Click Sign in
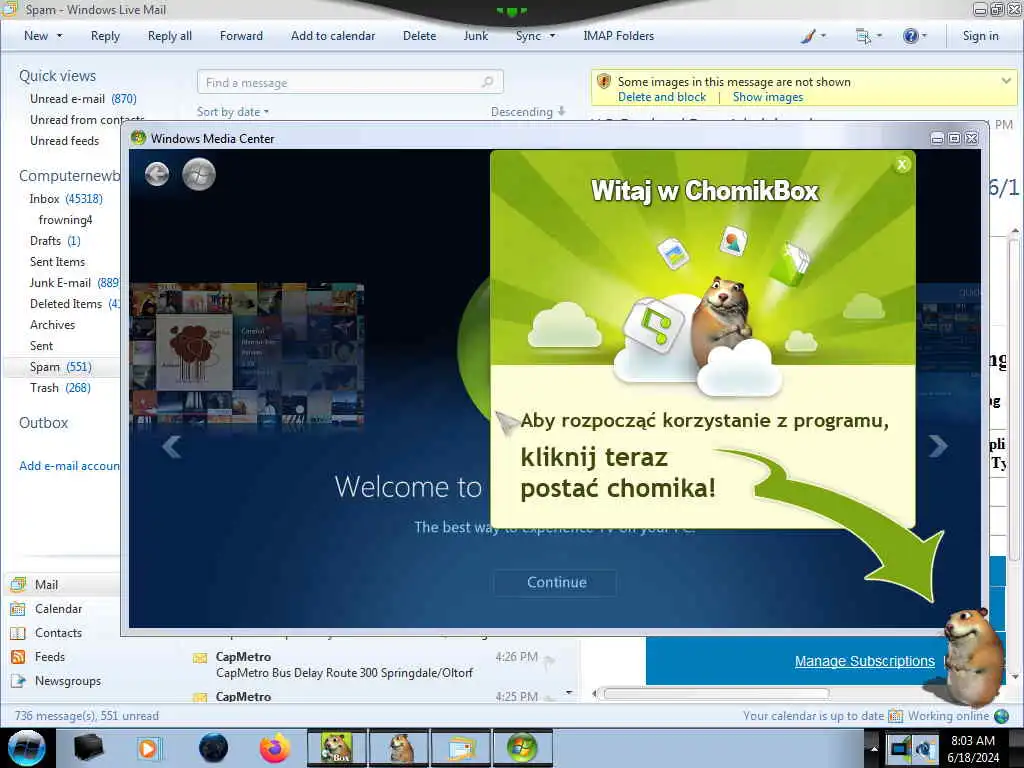Image resolution: width=1024 pixels, height=768 pixels. [980, 36]
